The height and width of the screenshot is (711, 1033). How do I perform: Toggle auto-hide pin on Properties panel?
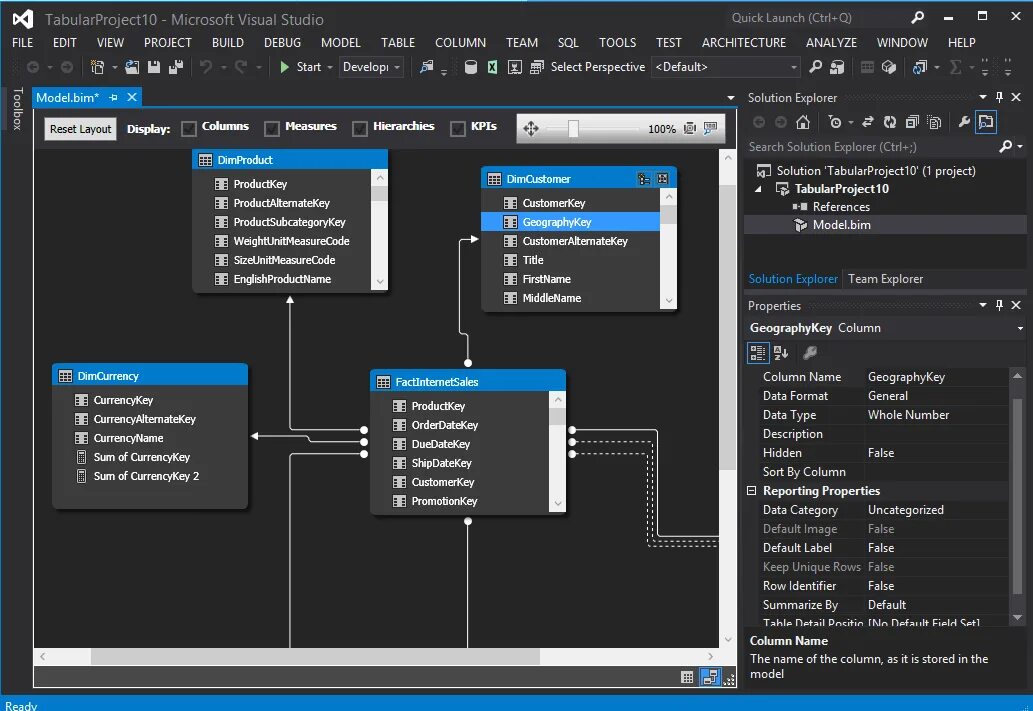tap(999, 304)
